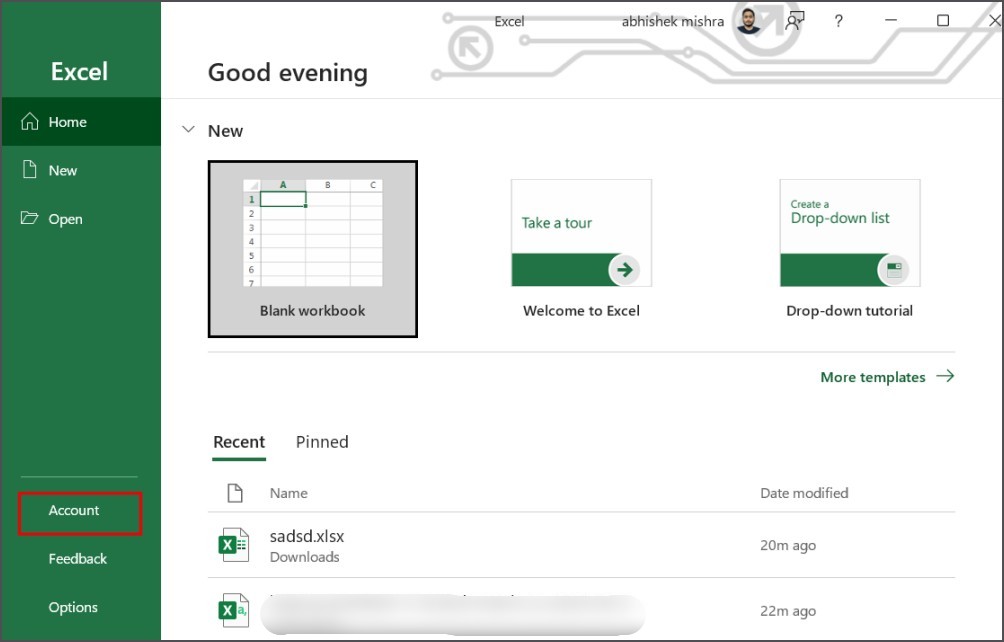The width and height of the screenshot is (1004, 642).
Task: Click the More templates arrow icon
Action: pos(945,376)
